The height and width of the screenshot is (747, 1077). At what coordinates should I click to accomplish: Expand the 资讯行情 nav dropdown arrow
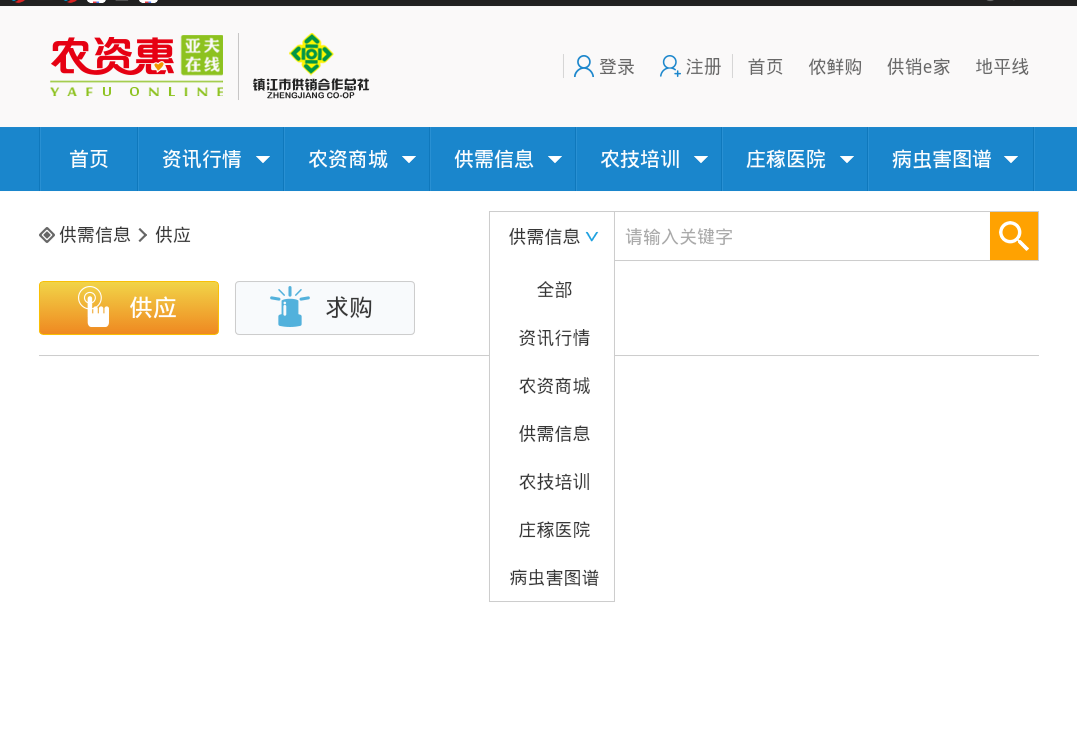[x=263, y=159]
